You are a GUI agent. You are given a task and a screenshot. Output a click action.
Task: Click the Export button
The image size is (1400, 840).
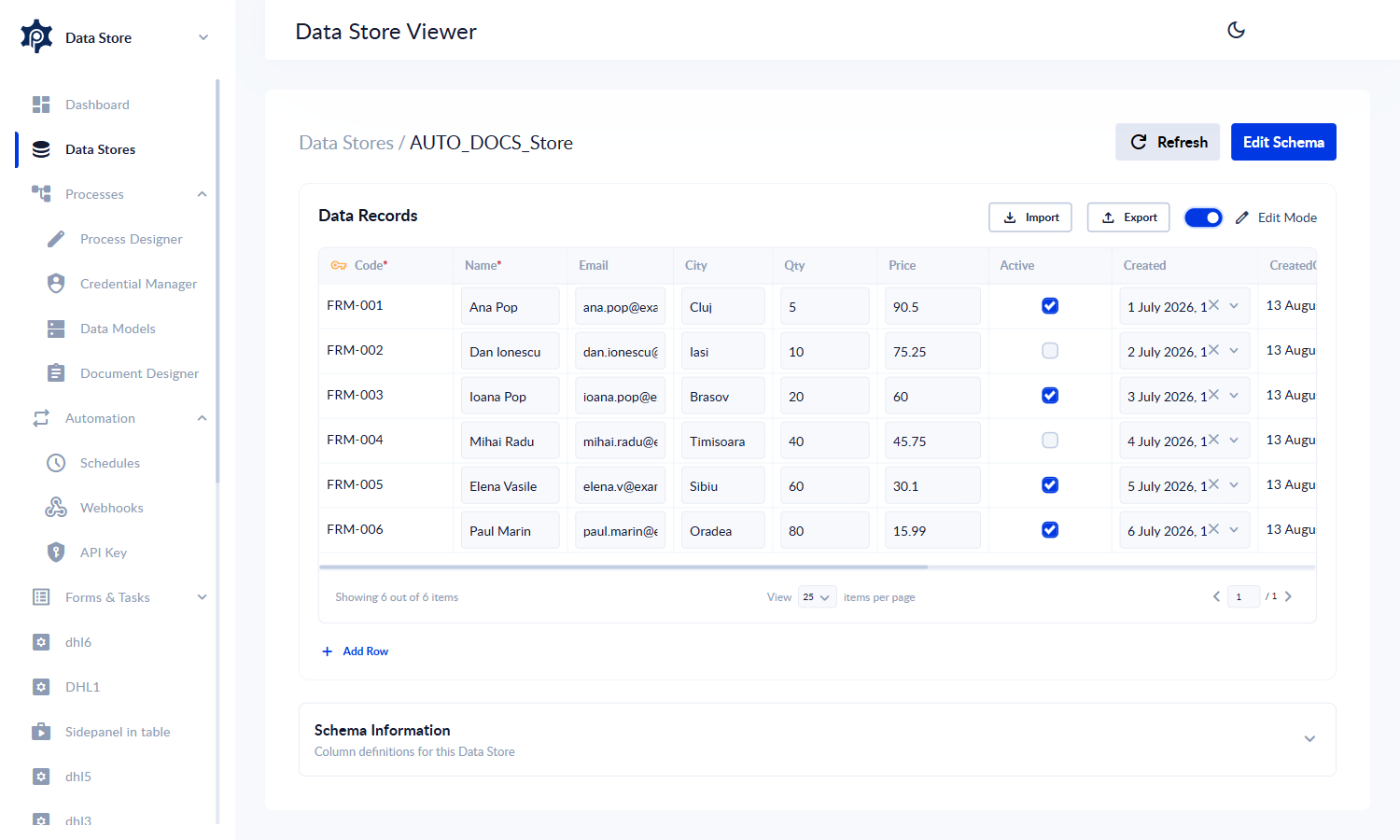tap(1128, 217)
